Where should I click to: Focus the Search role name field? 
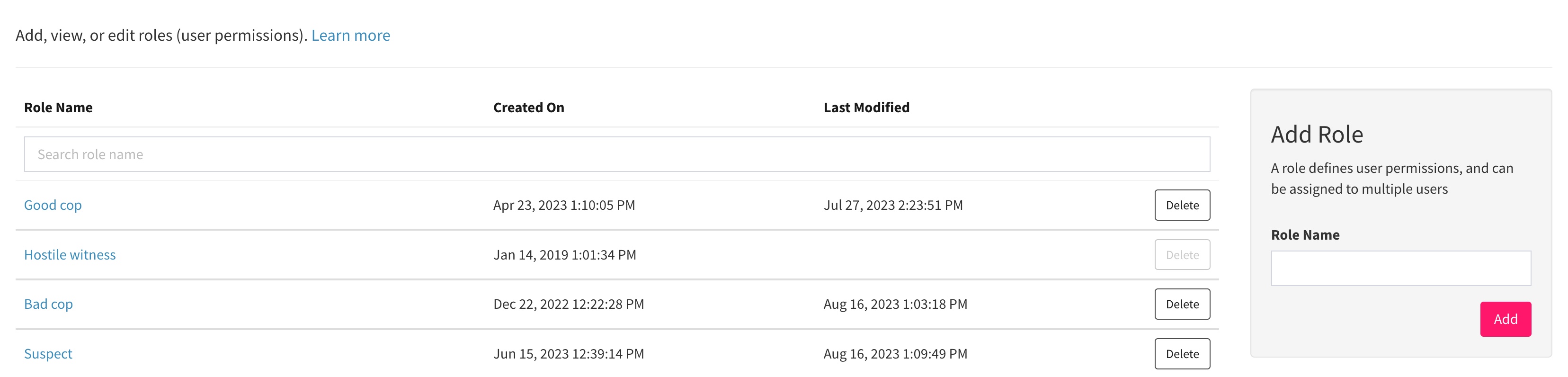click(x=616, y=154)
